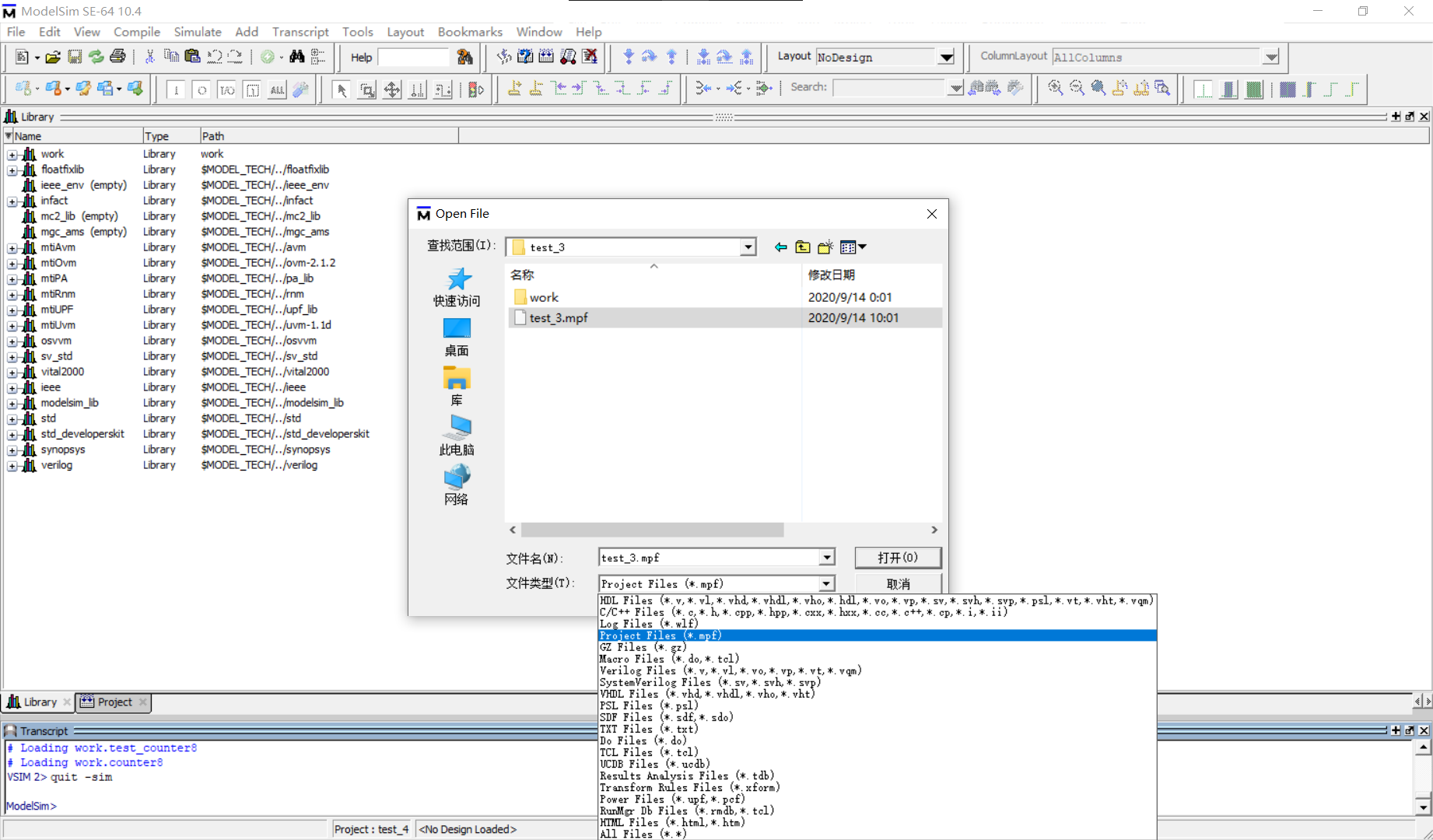Select All Files (*.*) file type
The width and height of the screenshot is (1433, 840).
click(878, 834)
